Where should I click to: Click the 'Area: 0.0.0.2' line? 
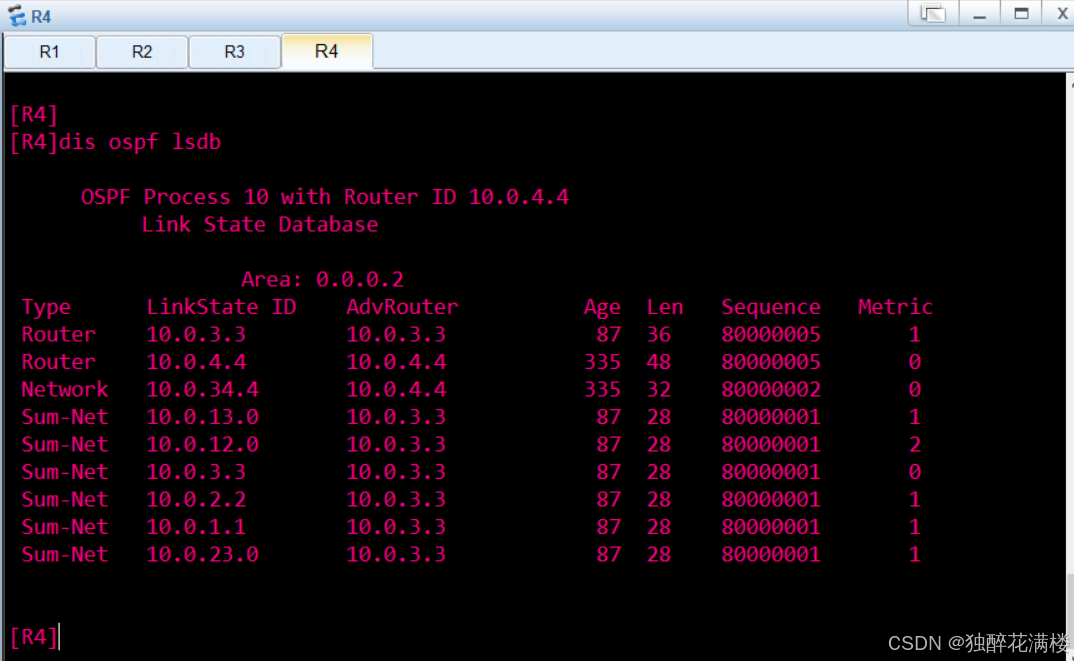click(x=322, y=279)
